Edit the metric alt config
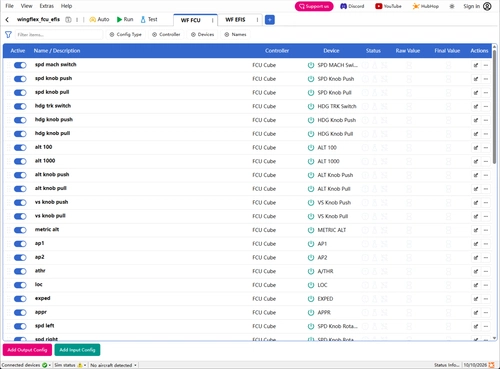Viewport: 500px width, 369px height. [x=476, y=230]
